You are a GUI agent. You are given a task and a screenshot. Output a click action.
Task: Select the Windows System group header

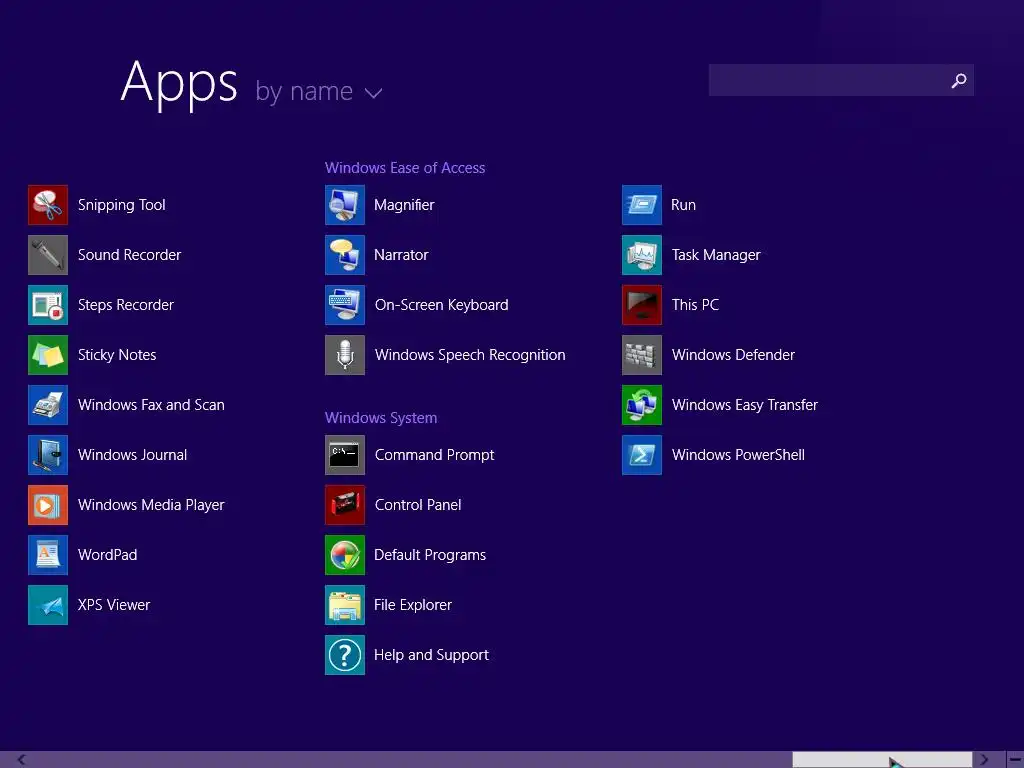tap(381, 418)
